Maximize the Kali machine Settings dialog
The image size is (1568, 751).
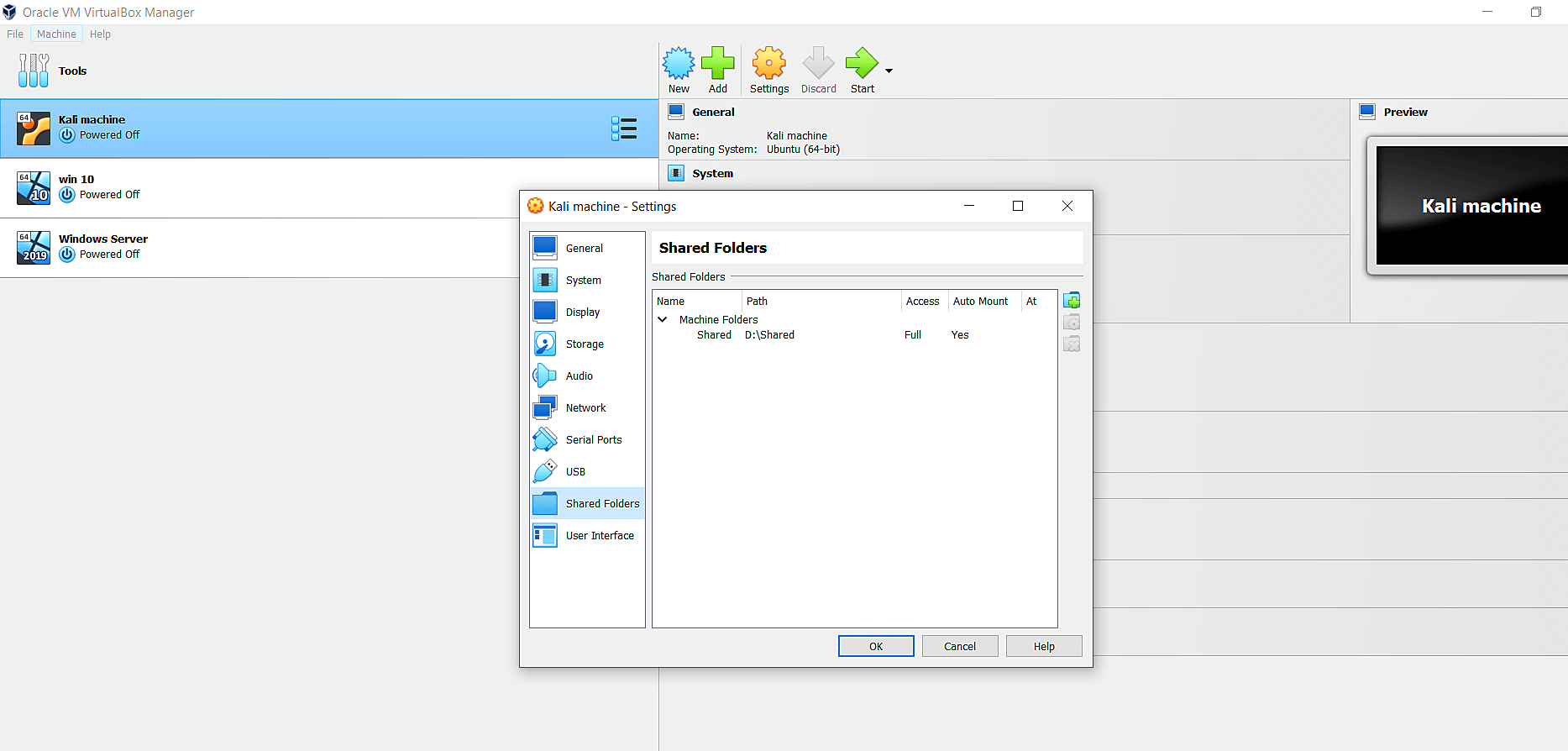[x=1018, y=206]
